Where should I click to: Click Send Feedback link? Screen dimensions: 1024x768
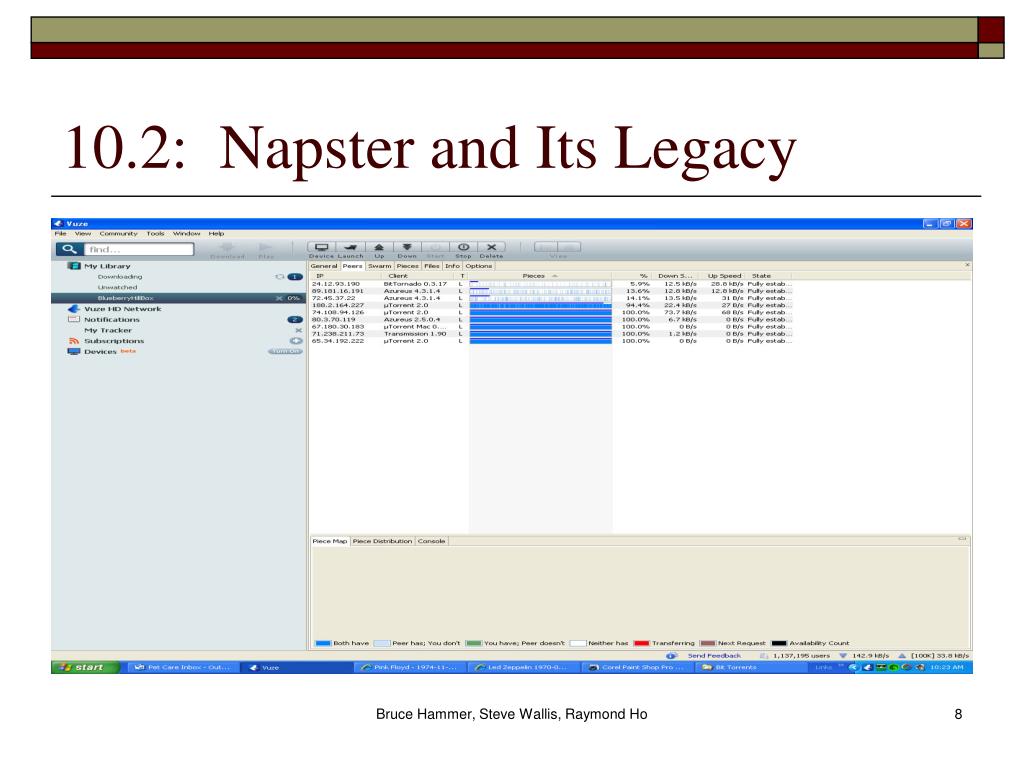714,655
